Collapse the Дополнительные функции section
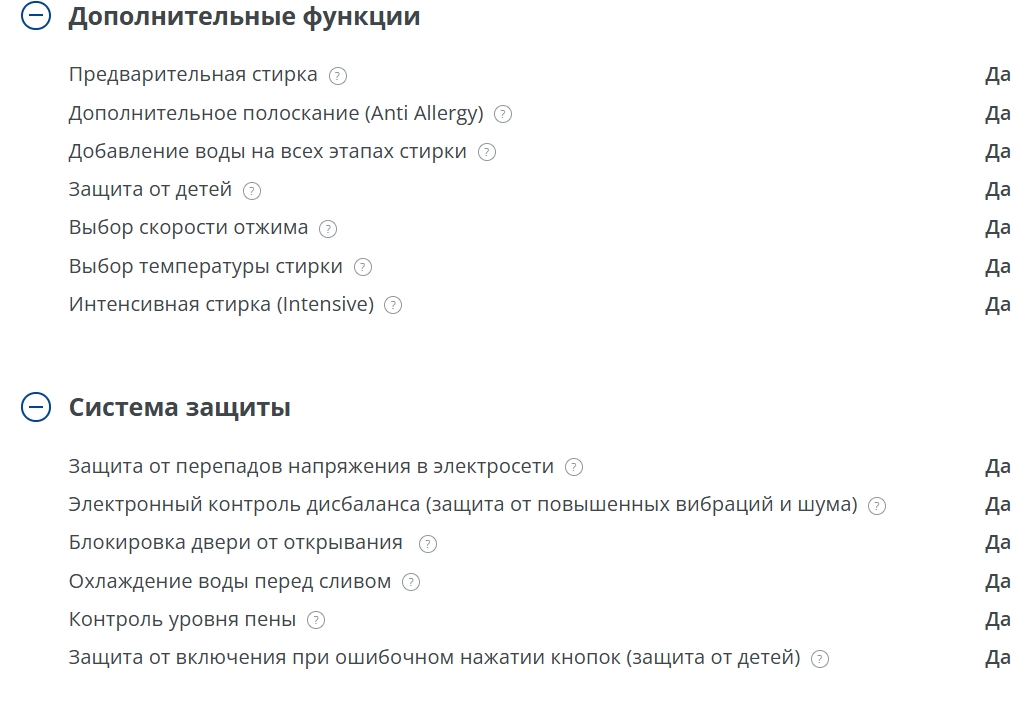This screenshot has width=1029, height=703. [x=36, y=17]
